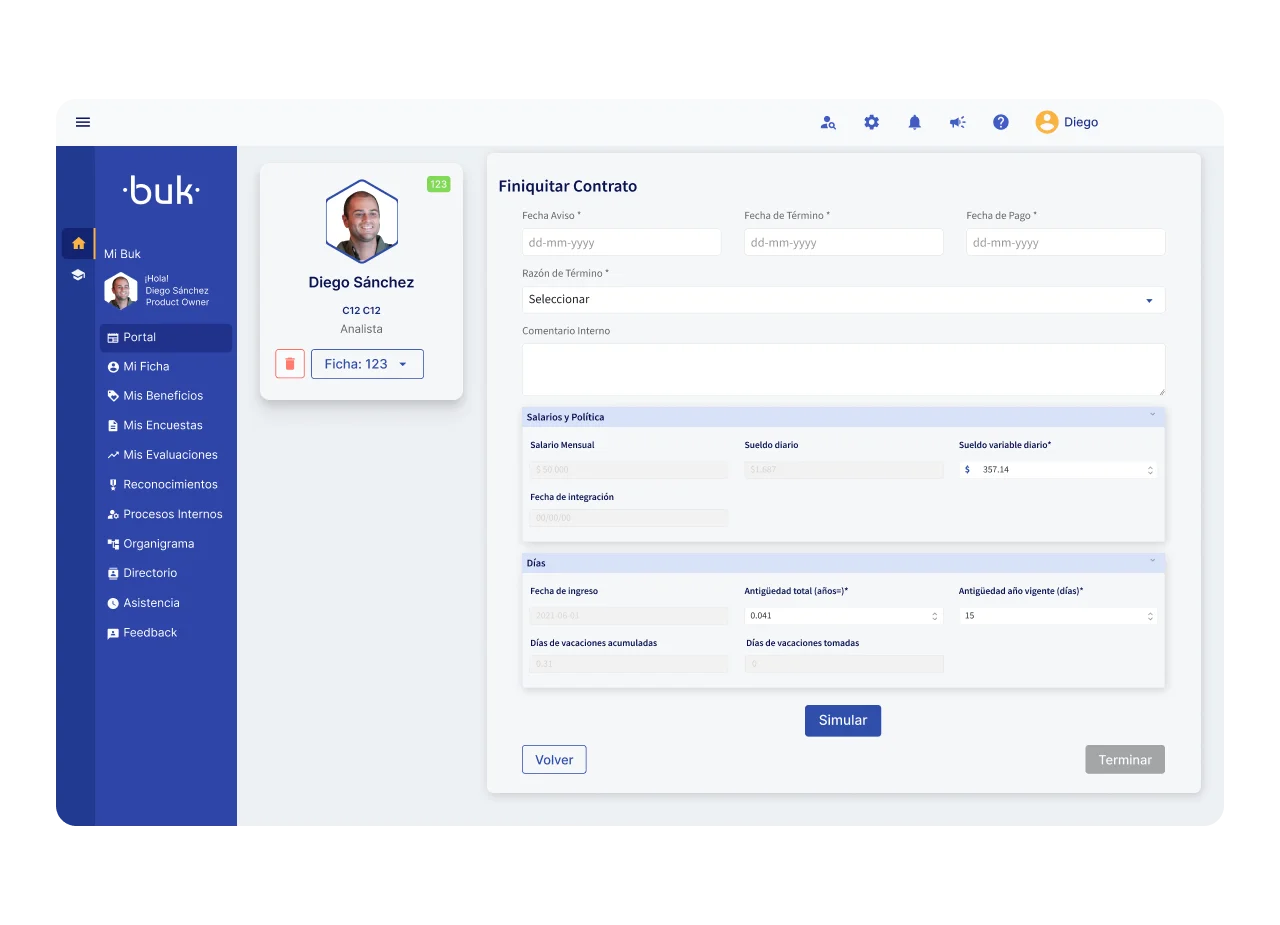Expand the Razón de Término selector
The image size is (1280, 925).
pyautogui.click(x=843, y=300)
